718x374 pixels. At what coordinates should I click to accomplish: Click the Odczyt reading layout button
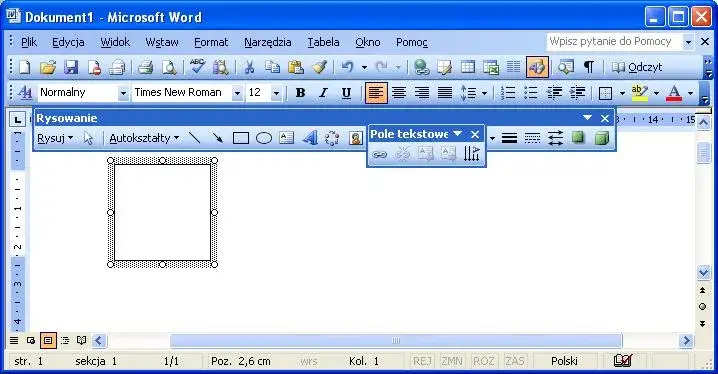coord(637,67)
